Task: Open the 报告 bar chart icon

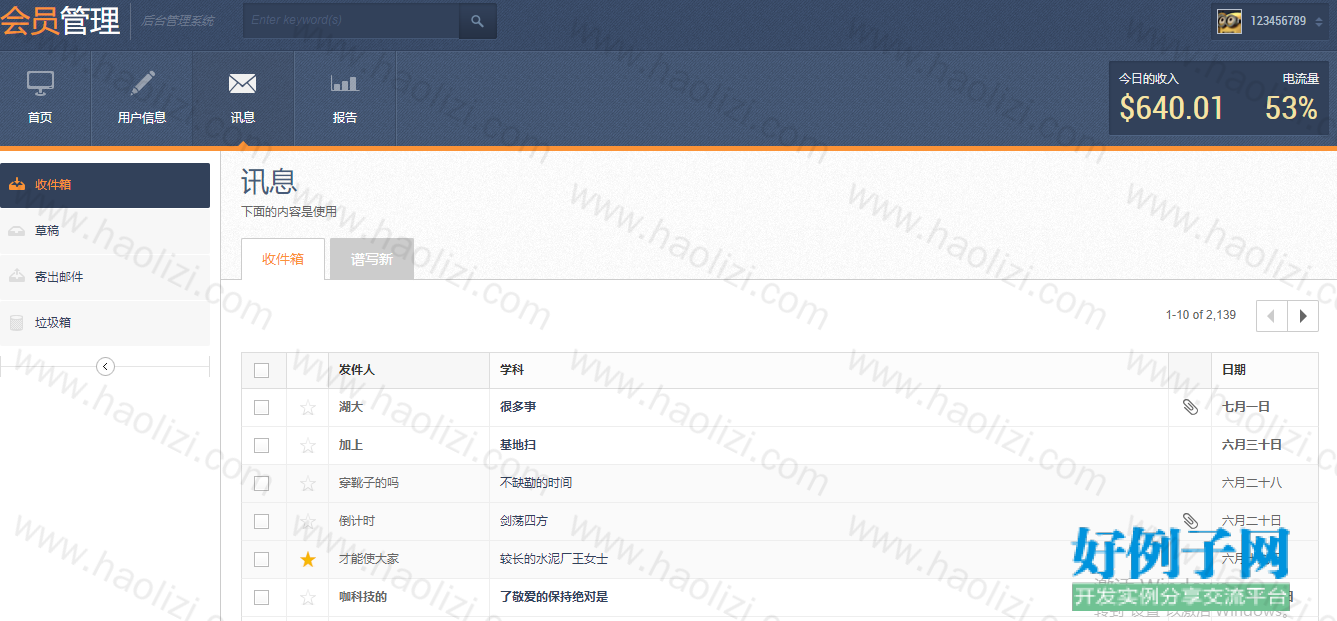Action: tap(344, 83)
